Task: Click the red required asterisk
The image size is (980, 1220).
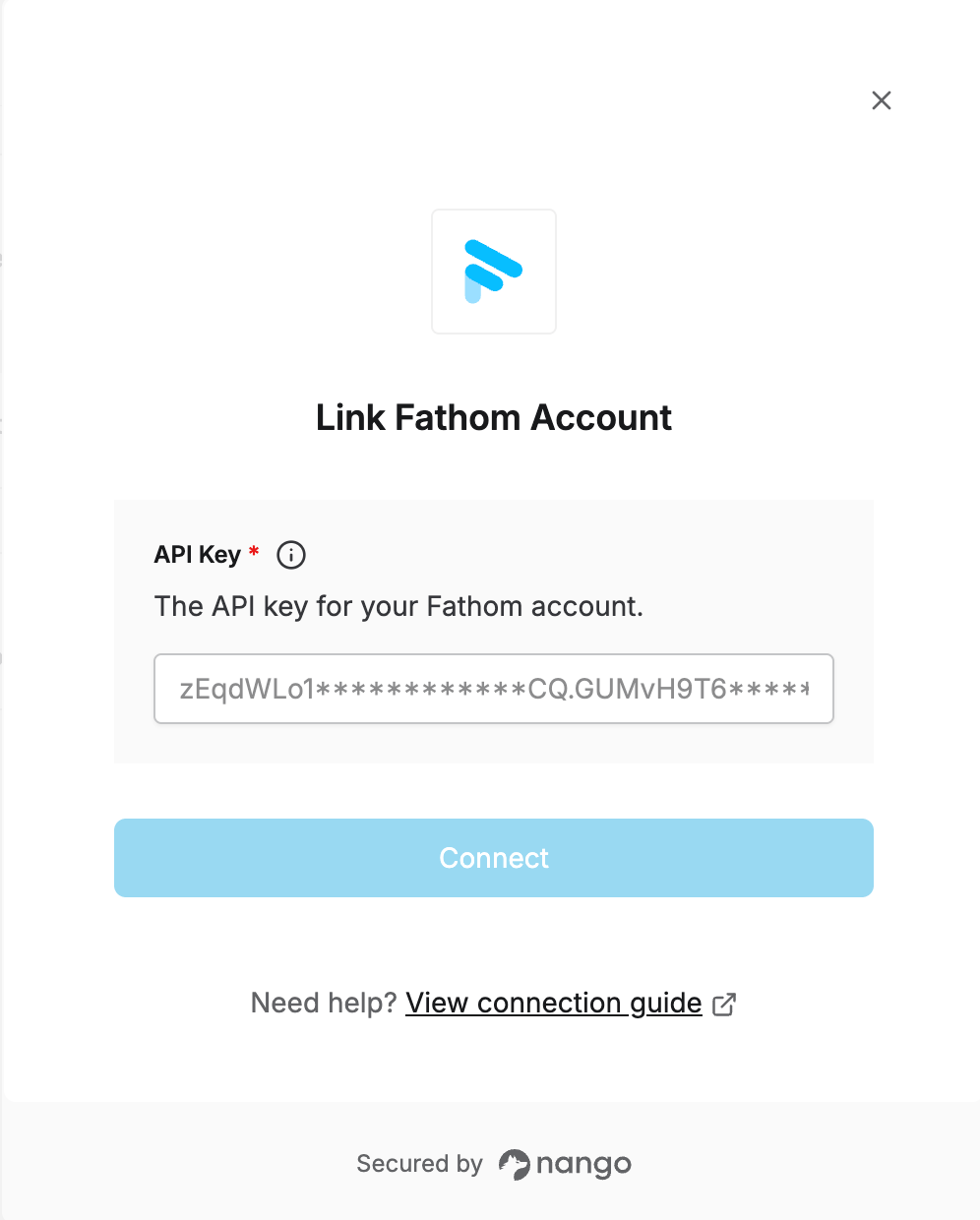Action: 254,552
